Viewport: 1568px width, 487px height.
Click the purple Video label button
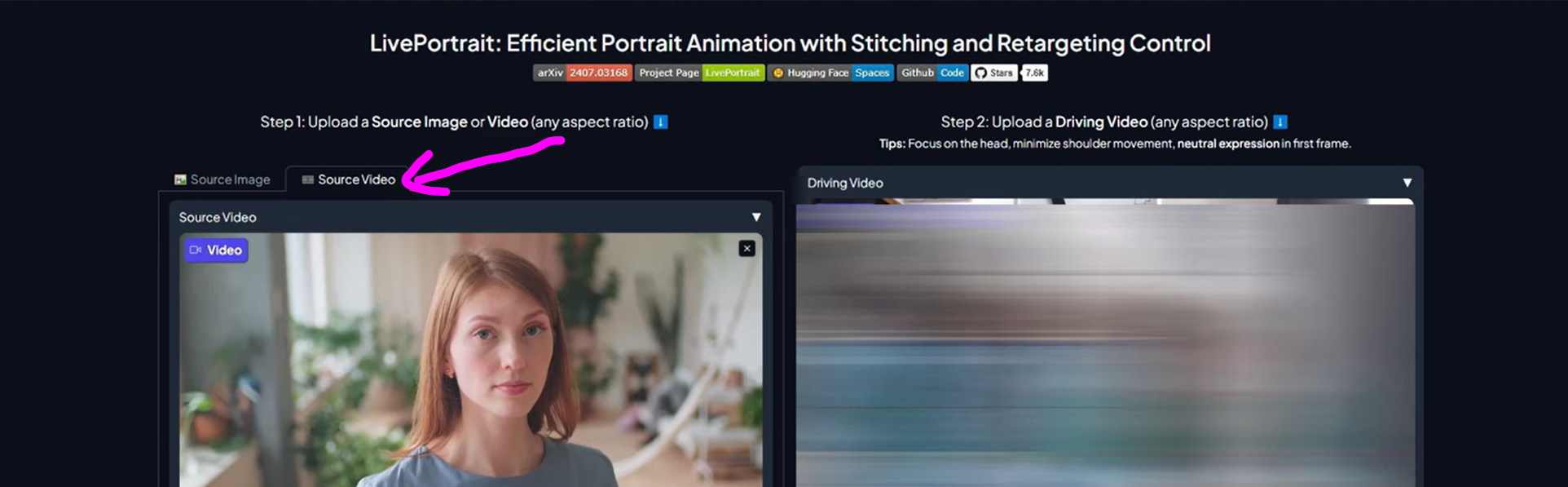216,250
